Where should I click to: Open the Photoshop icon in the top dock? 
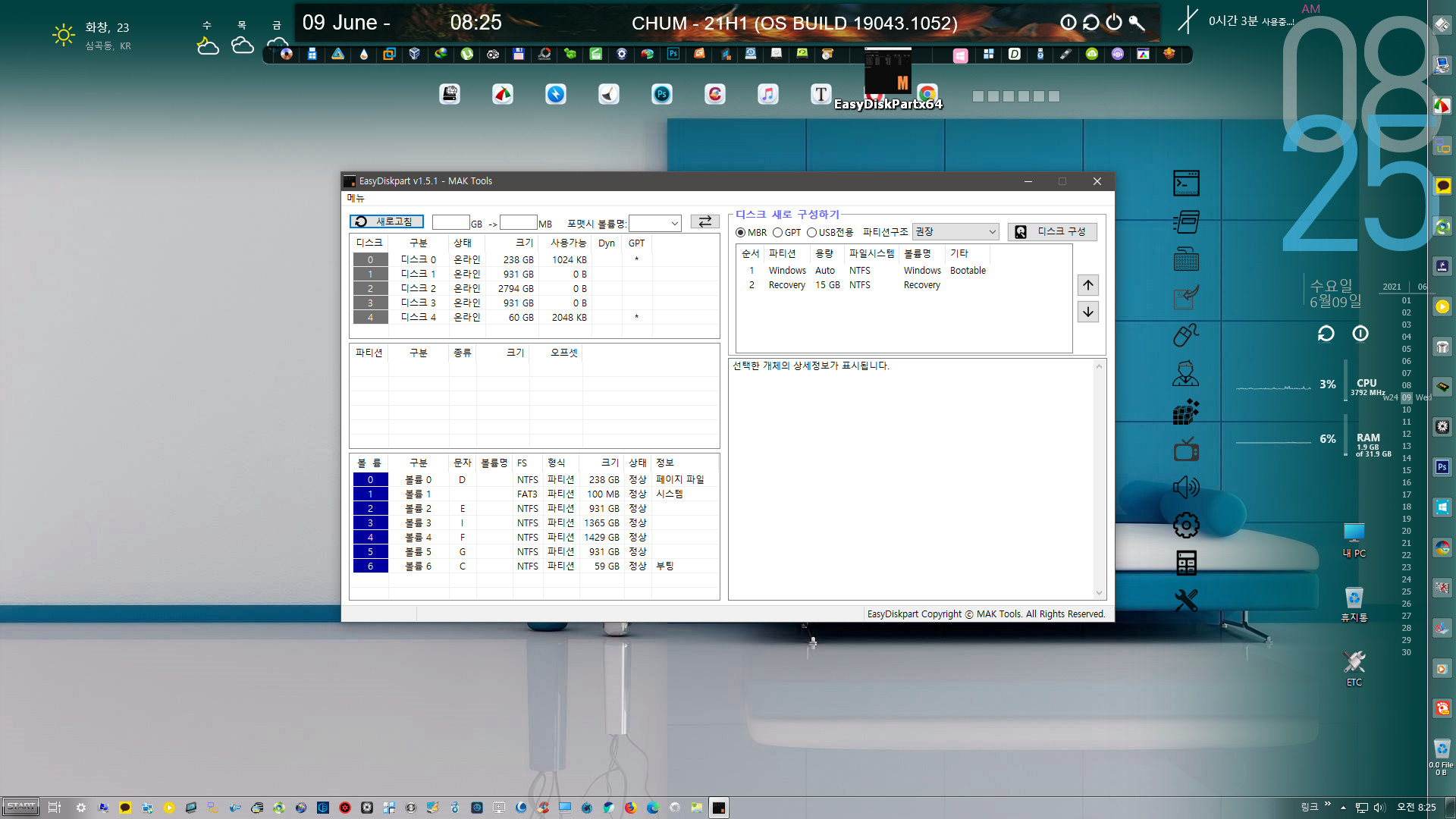tap(673, 54)
